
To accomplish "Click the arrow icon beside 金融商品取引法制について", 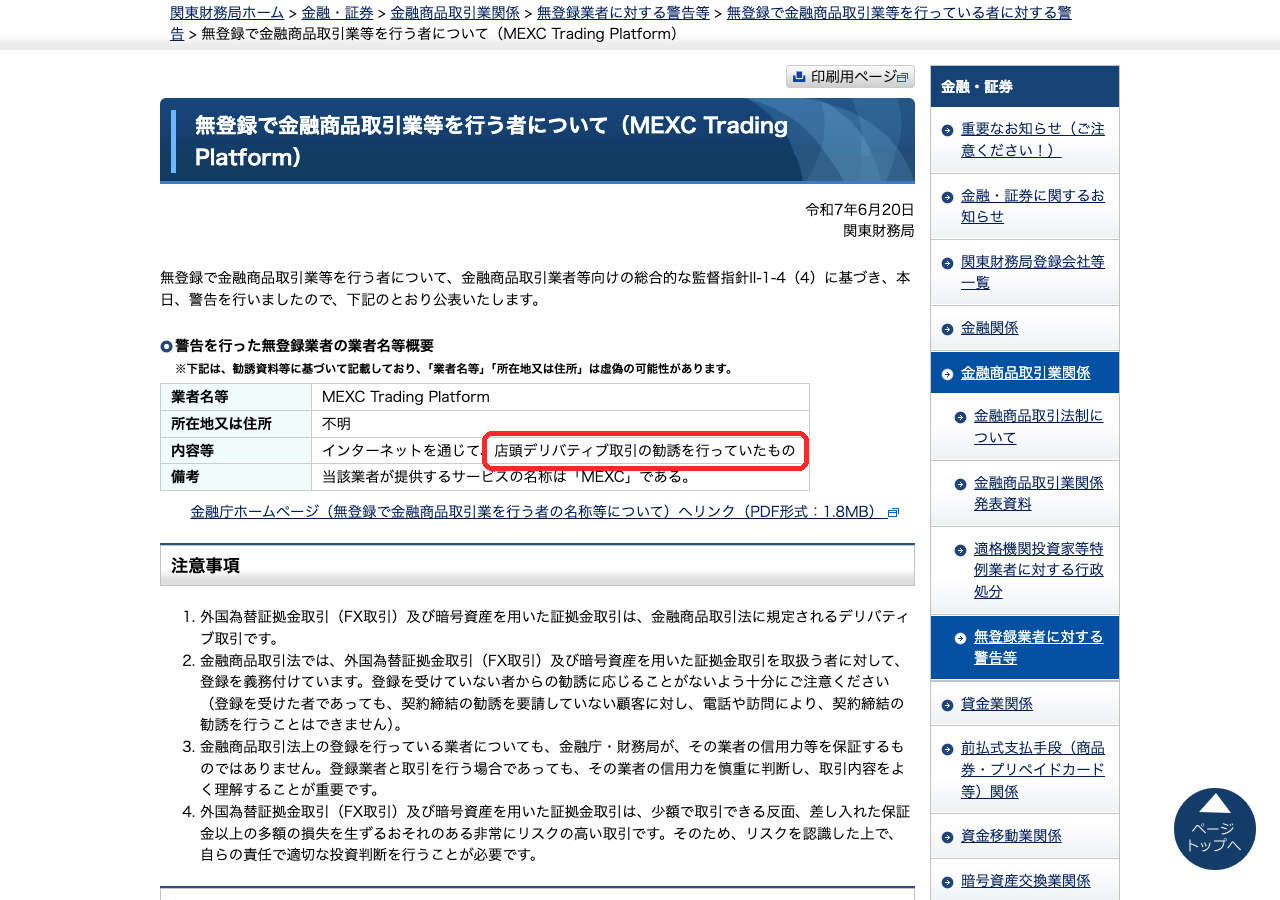I will click(x=960, y=417).
